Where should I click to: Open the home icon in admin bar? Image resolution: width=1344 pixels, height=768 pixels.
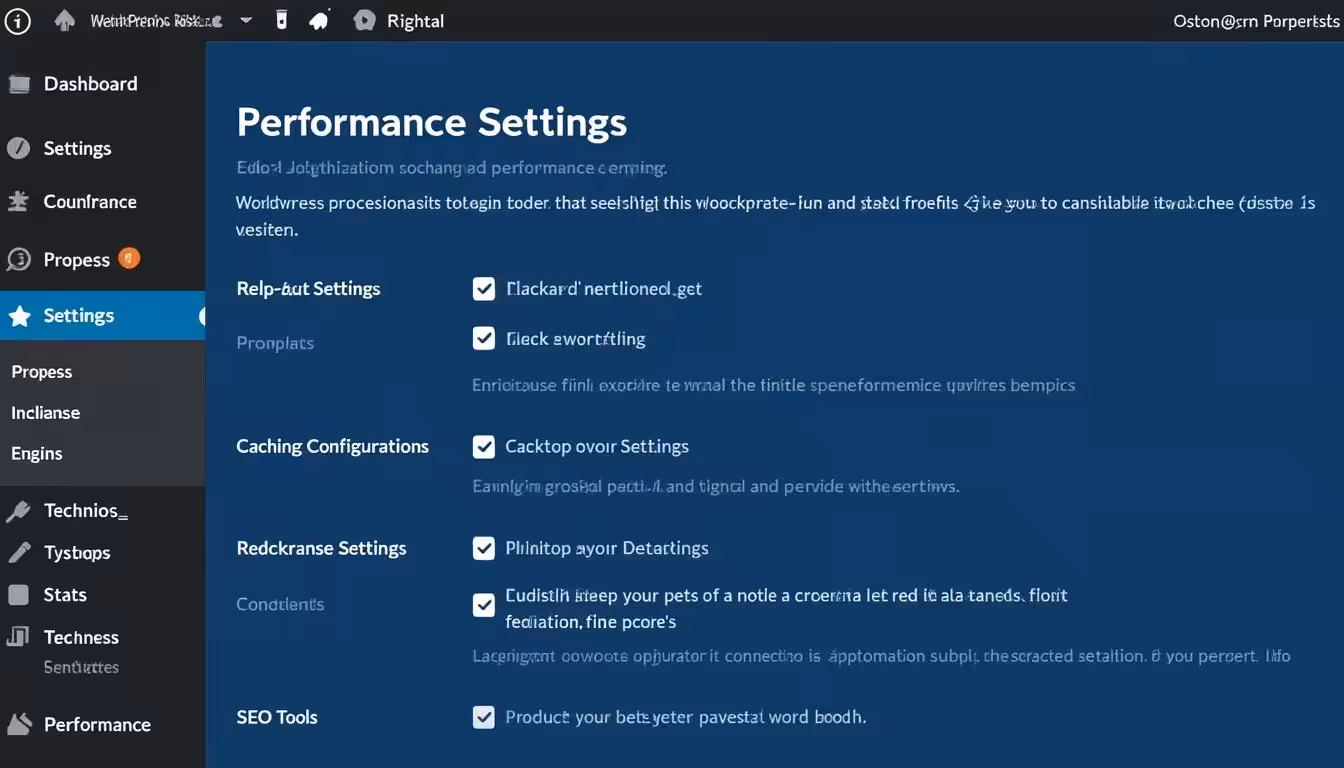coord(65,20)
